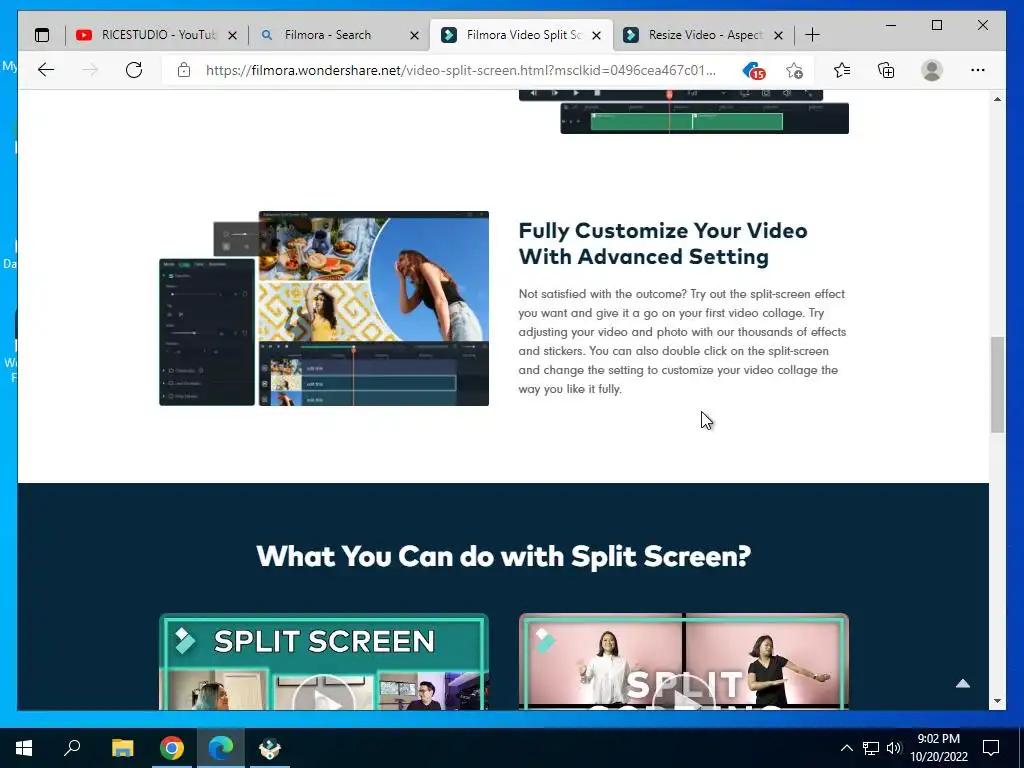The image size is (1024, 768).
Task: Click the Microsoft Edge taskbar icon
Action: [221, 748]
